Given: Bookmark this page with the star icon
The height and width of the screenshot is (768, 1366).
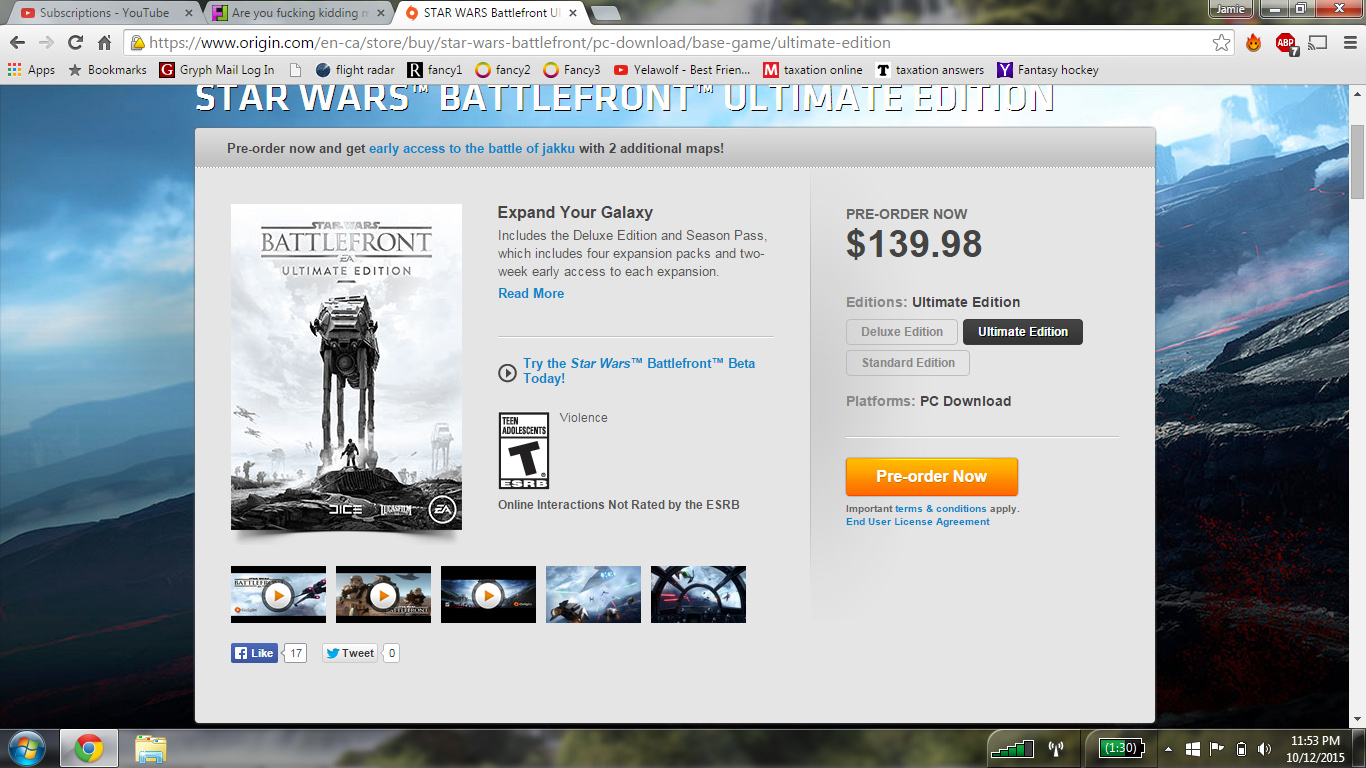Looking at the screenshot, I should (1221, 43).
